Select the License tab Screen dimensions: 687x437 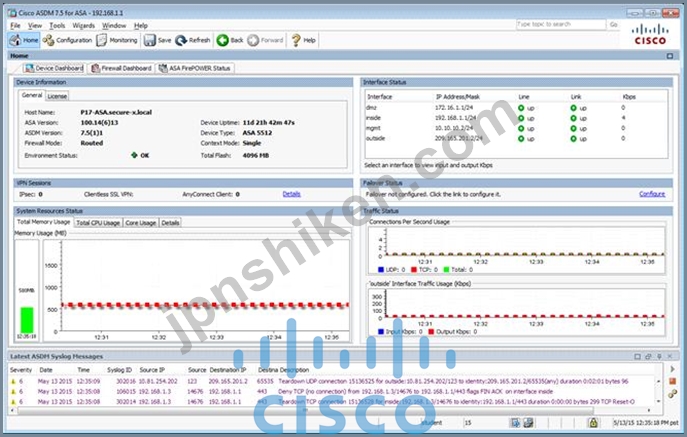(57, 96)
